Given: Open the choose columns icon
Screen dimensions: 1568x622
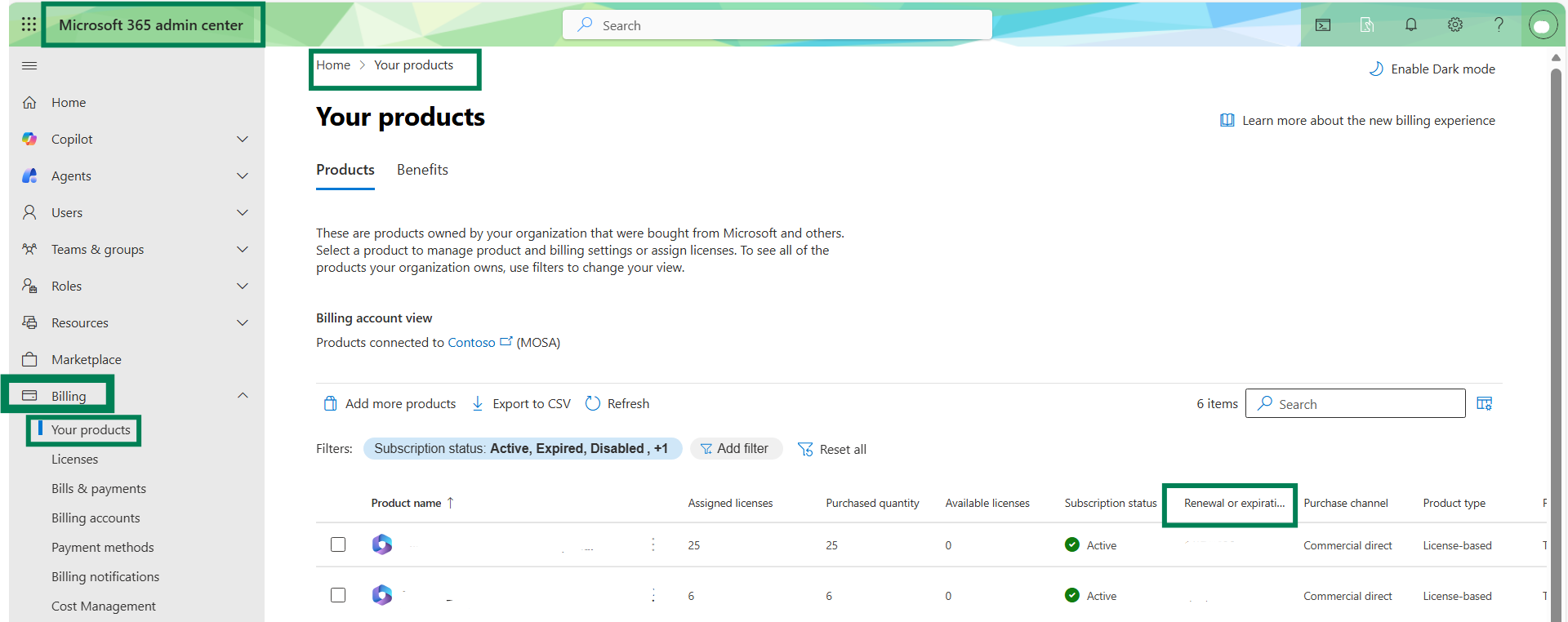Looking at the screenshot, I should click(1485, 403).
